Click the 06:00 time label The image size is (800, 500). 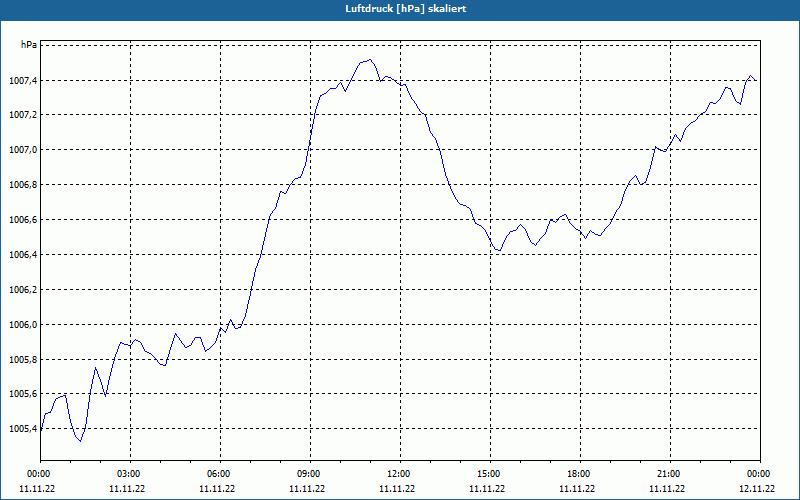218,473
